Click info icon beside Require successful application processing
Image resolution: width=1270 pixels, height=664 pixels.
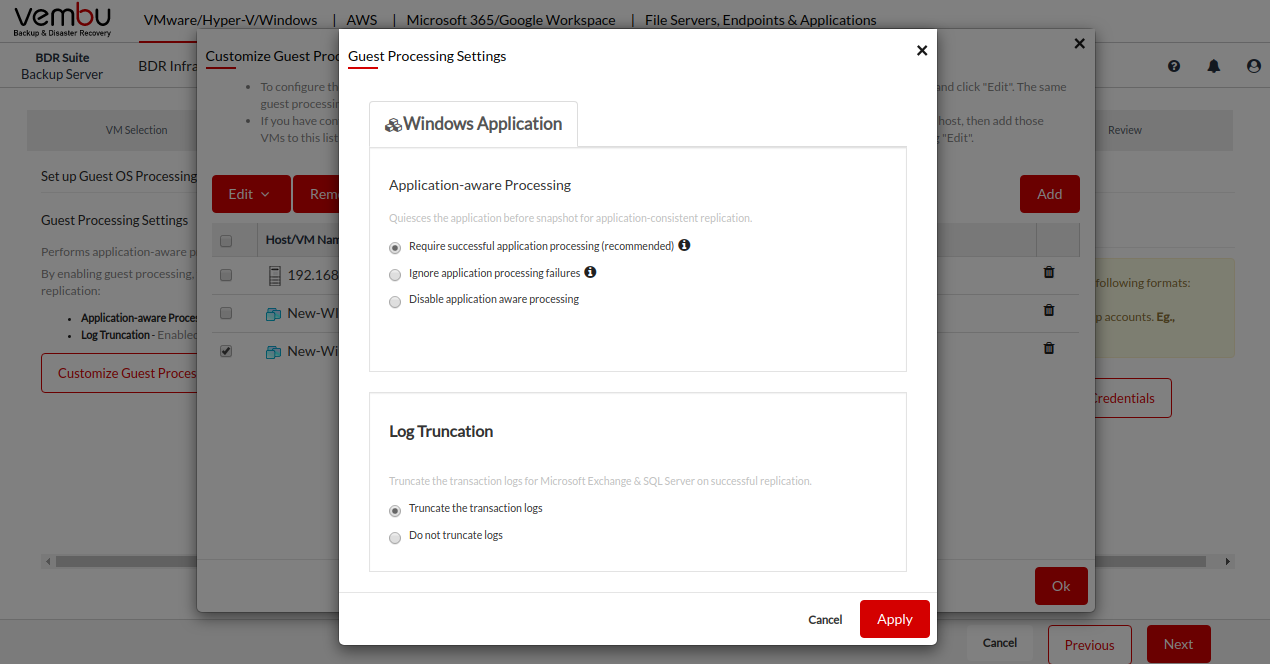pos(684,245)
